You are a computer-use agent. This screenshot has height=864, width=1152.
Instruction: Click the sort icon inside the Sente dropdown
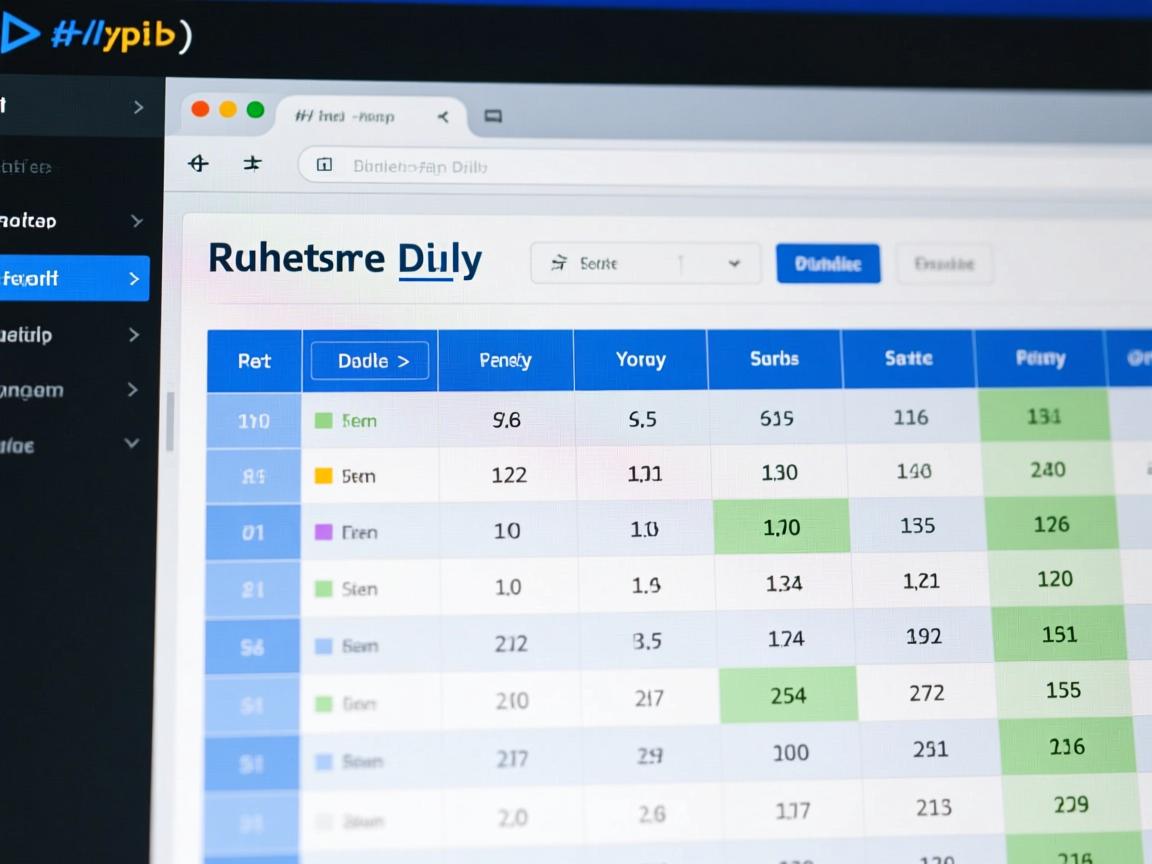coord(560,264)
